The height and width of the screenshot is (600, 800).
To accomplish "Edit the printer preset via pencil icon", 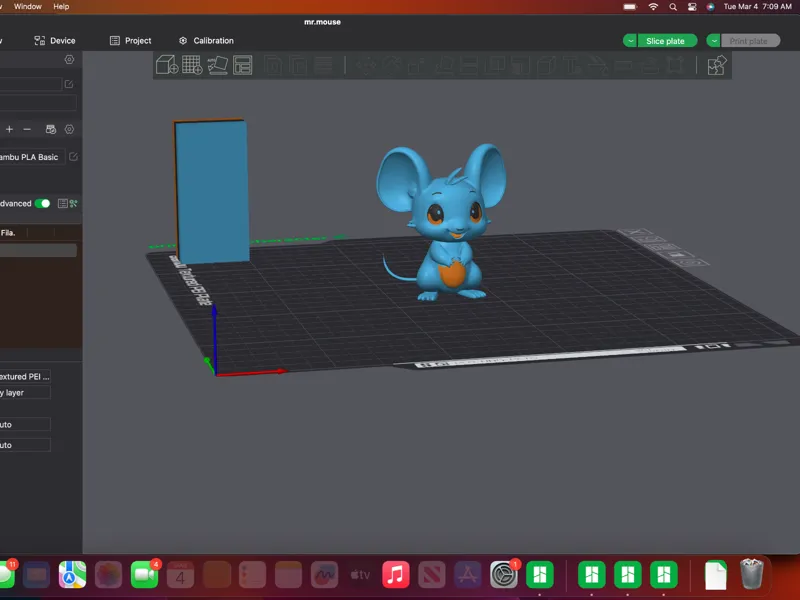I will [x=69, y=84].
